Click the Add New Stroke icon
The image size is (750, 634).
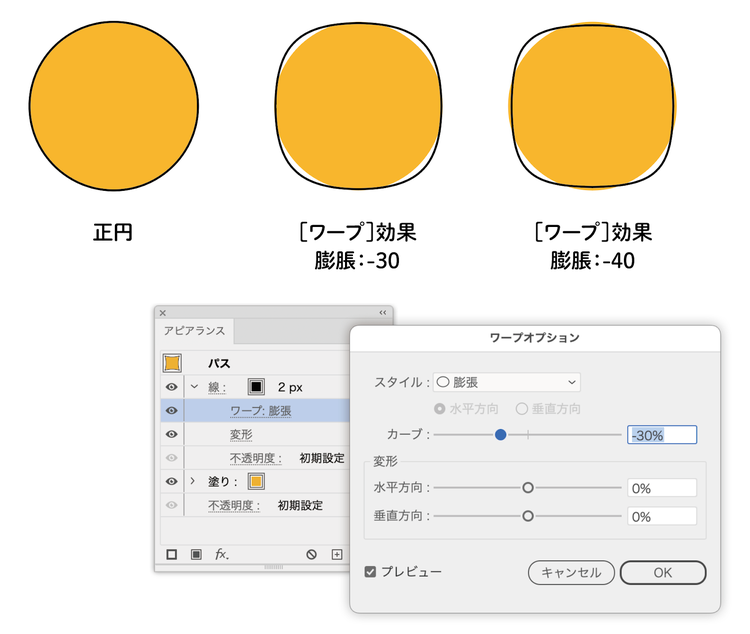[x=171, y=554]
